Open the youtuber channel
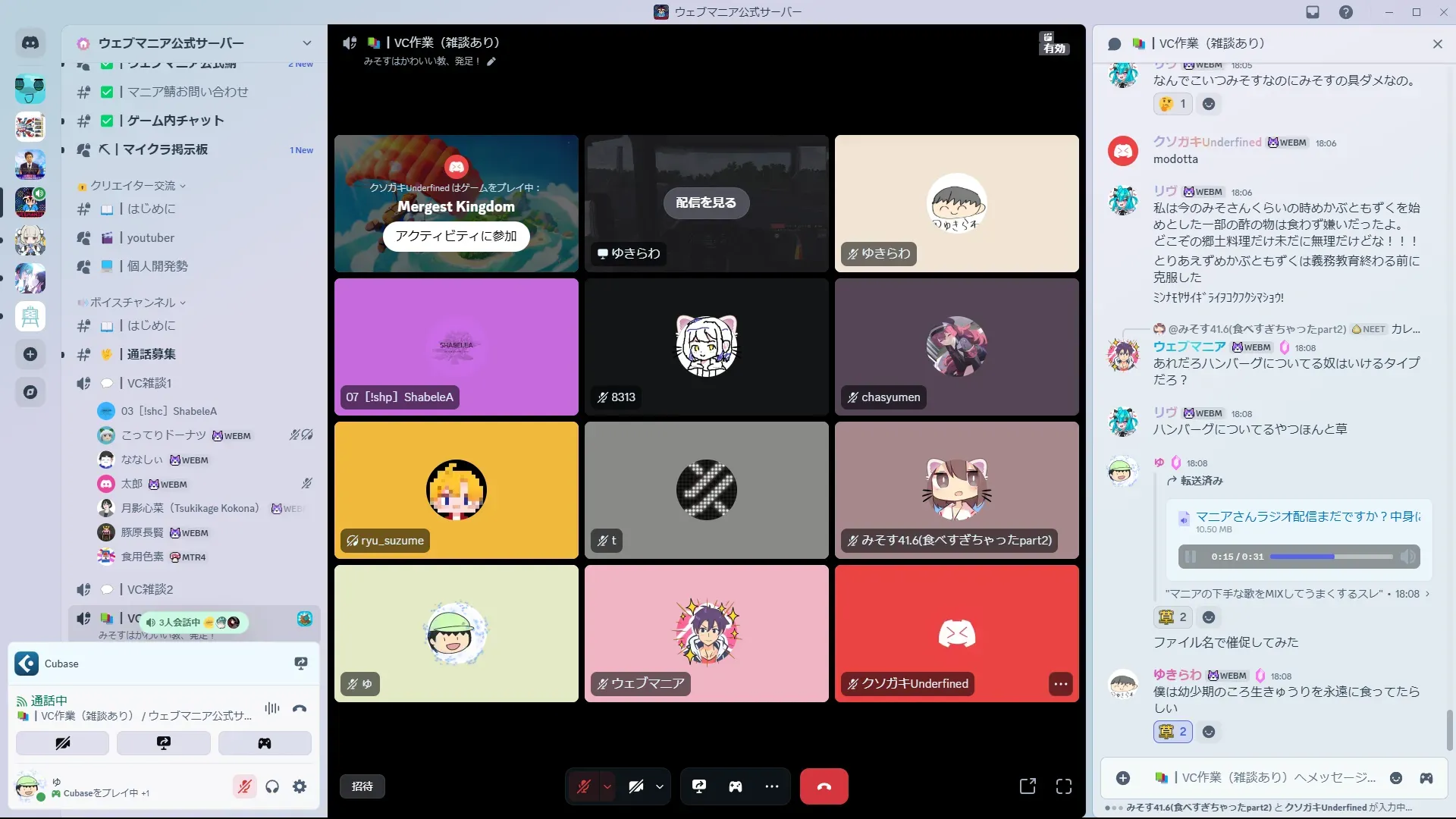This screenshot has width=1456, height=819. [150, 238]
